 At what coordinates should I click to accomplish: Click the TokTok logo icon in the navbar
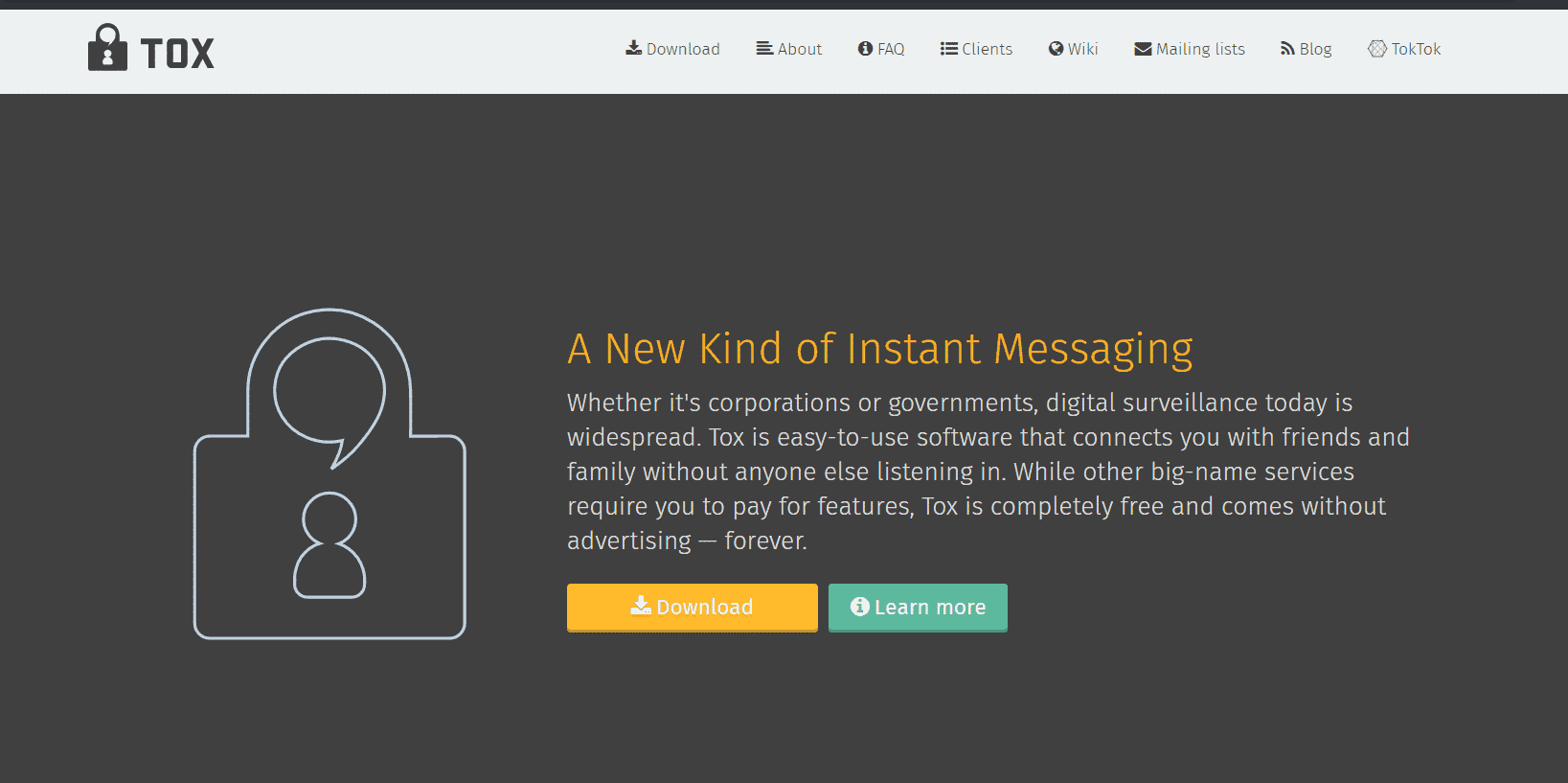1376,49
